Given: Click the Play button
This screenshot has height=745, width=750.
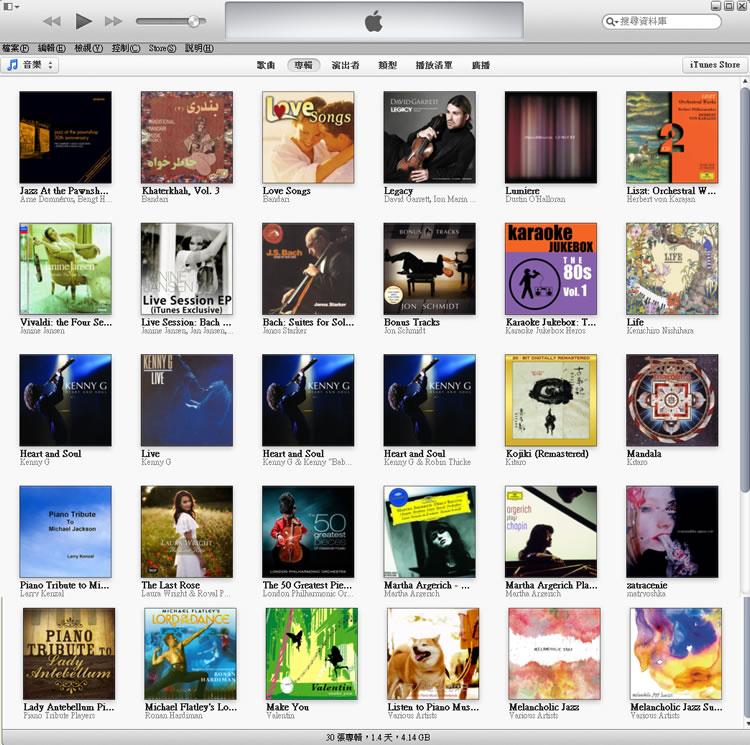Looking at the screenshot, I should [x=83, y=21].
